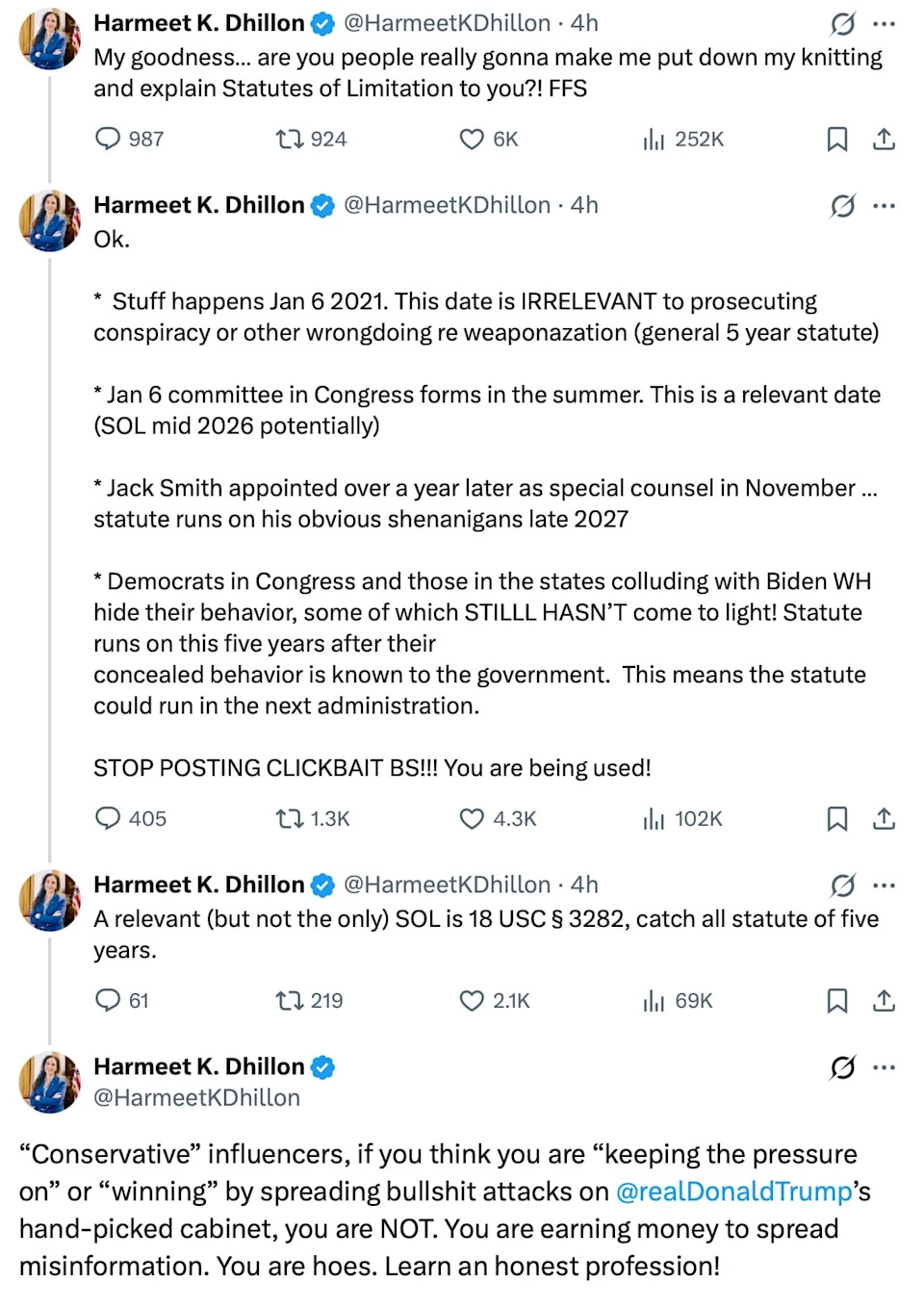
Task: Open the share icon on the first tweet
Action: click(885, 140)
